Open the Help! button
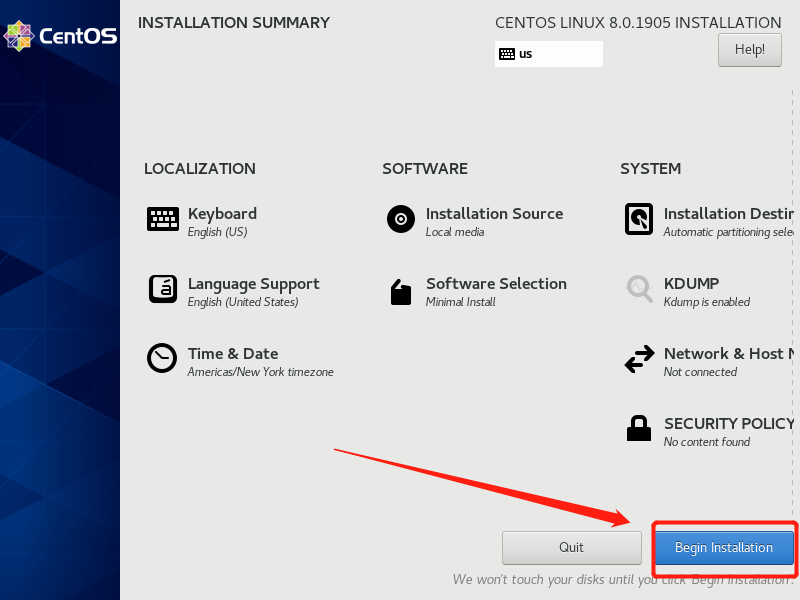Image resolution: width=800 pixels, height=600 pixels. click(749, 49)
